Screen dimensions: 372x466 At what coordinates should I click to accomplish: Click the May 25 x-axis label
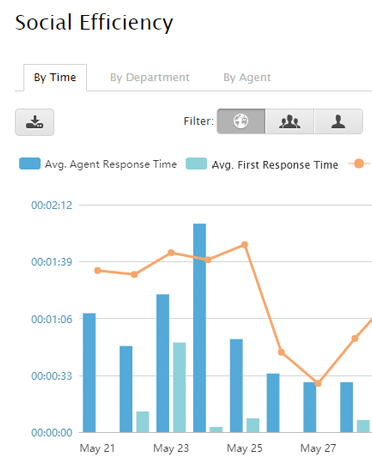(x=245, y=448)
